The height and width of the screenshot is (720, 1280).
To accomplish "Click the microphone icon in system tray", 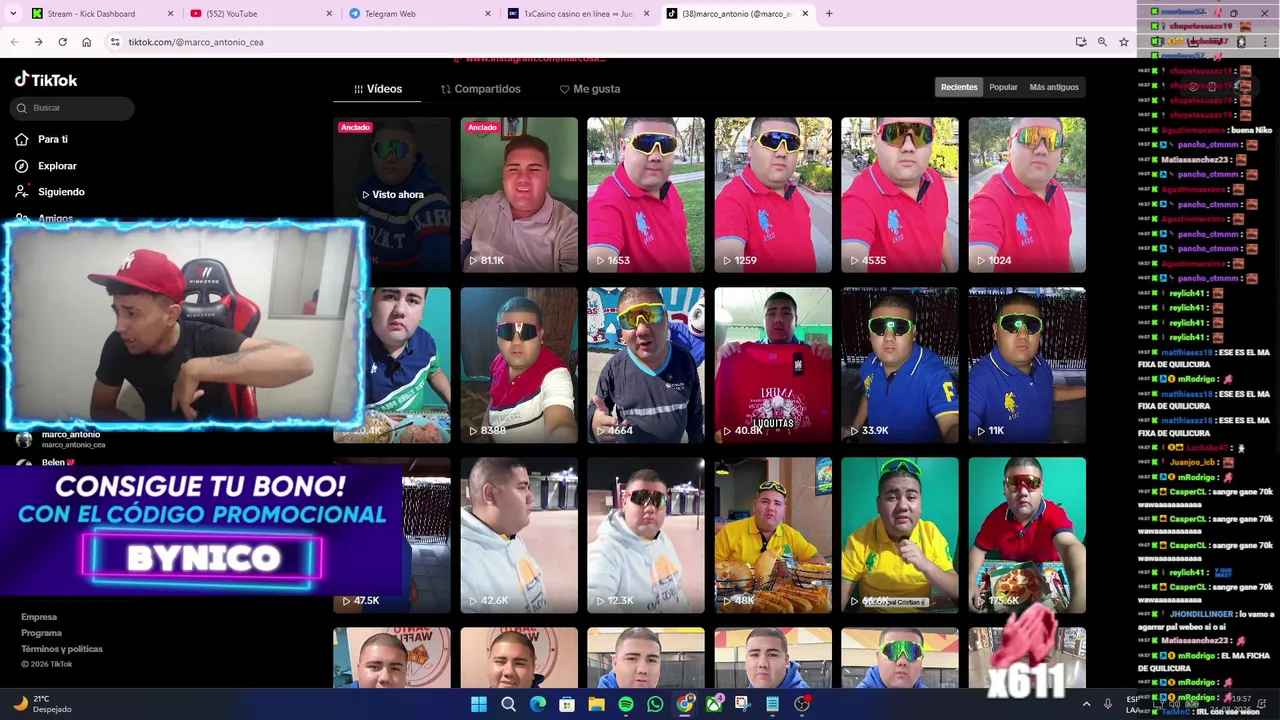I will [x=1107, y=704].
